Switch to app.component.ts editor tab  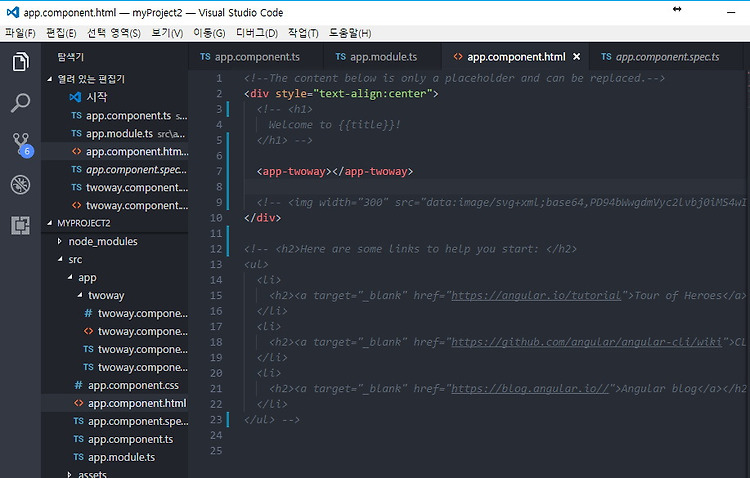point(256,56)
